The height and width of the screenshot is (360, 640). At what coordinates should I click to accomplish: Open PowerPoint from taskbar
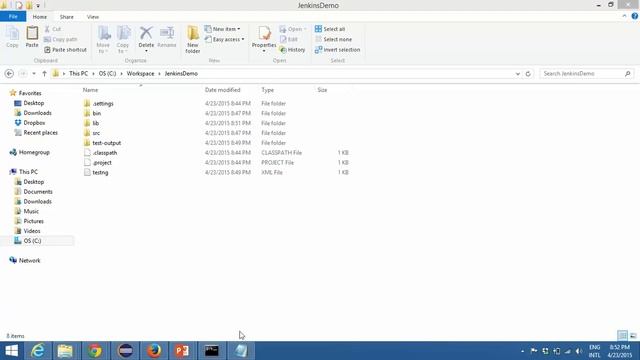[x=182, y=351]
